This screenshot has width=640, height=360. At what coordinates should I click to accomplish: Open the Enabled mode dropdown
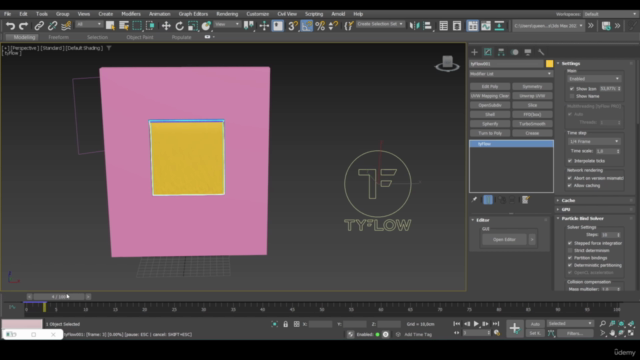(594, 79)
